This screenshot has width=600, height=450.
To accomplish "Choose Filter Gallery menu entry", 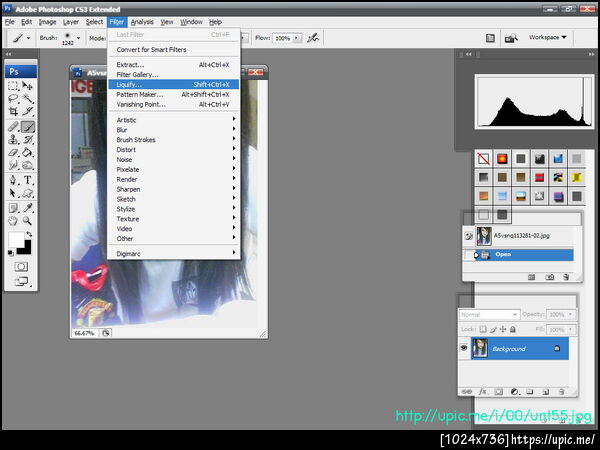I will (174, 75).
